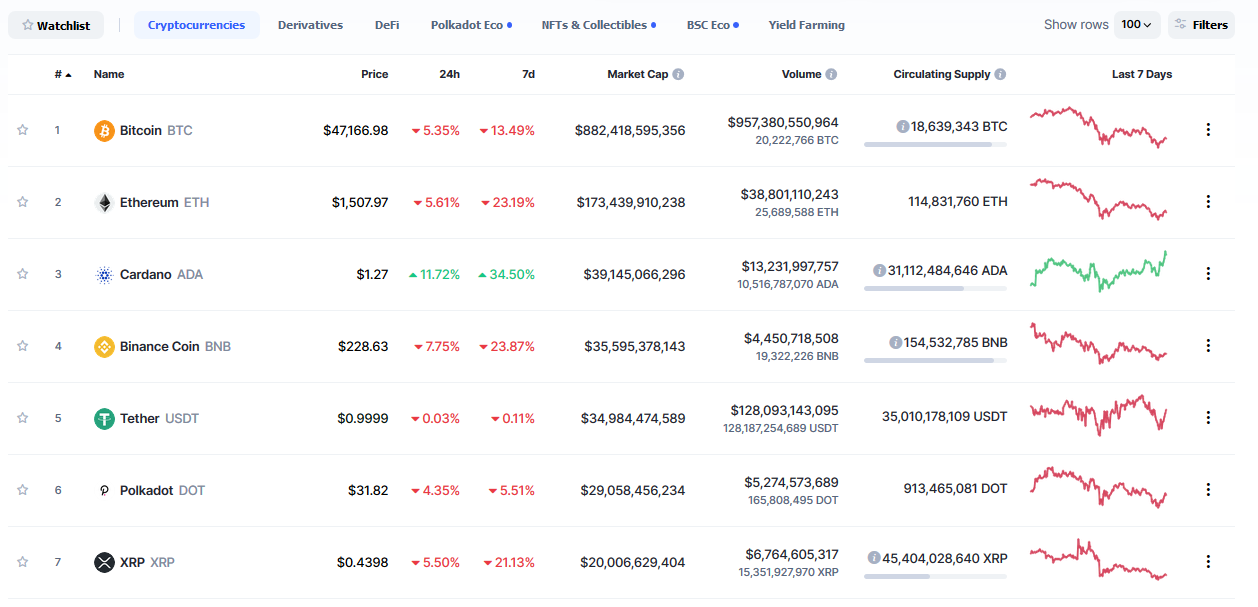Switch to the DeFi tab
The height and width of the screenshot is (607, 1258).
tap(387, 25)
